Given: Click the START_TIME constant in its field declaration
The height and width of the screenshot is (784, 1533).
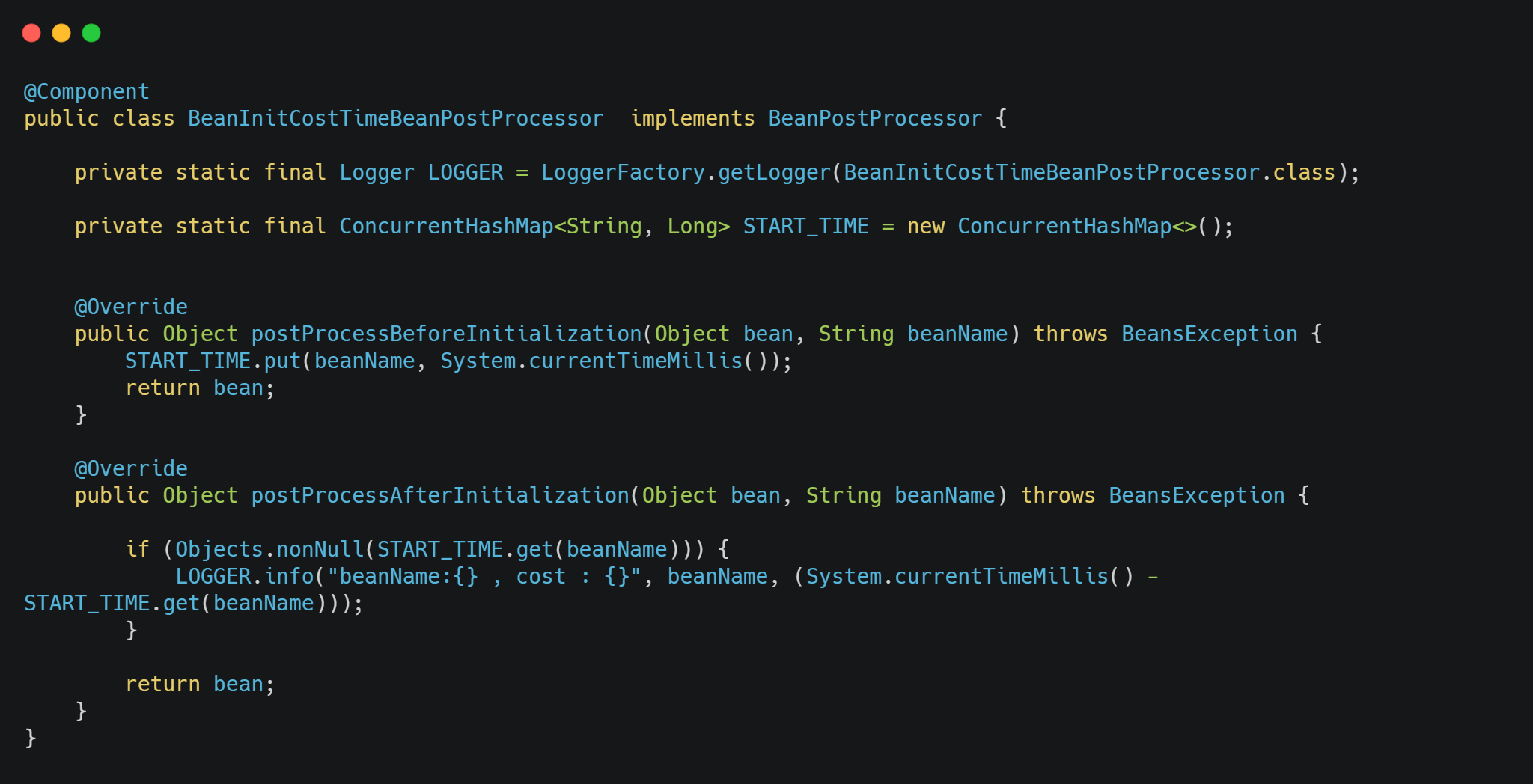Looking at the screenshot, I should coord(805,226).
